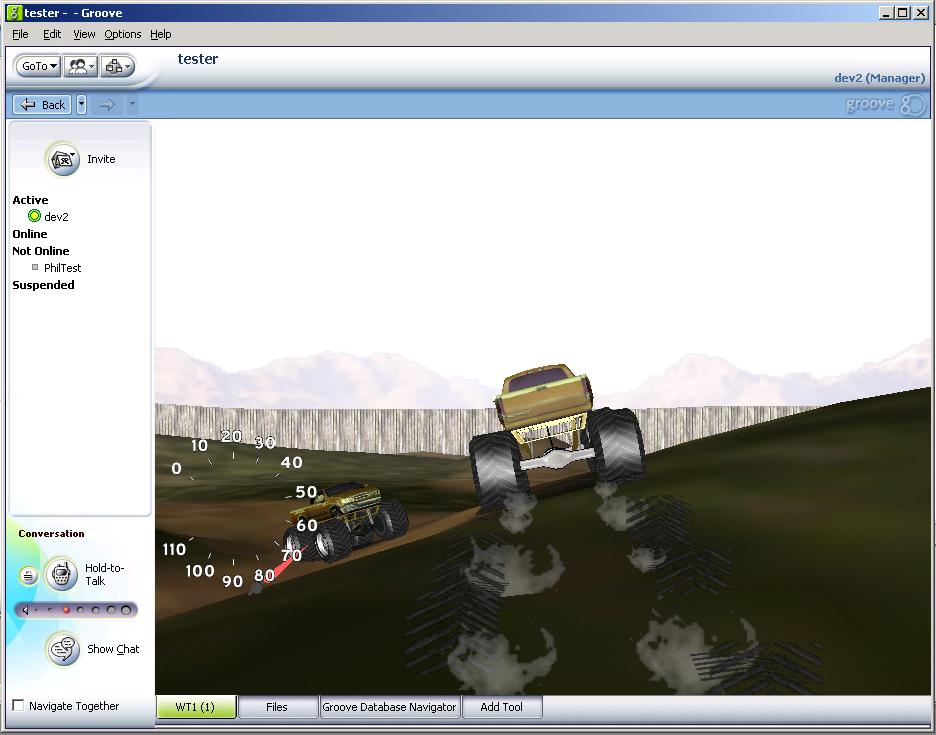936x735 pixels.
Task: Open the Options menu
Action: 123,34
